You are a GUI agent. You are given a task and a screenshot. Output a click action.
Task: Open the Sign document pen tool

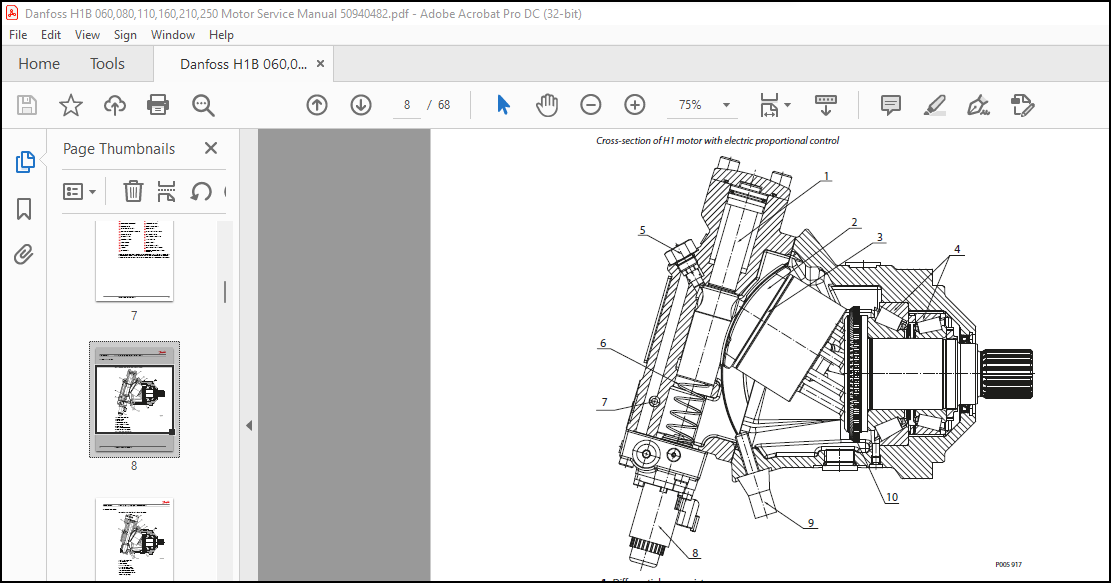tap(979, 105)
